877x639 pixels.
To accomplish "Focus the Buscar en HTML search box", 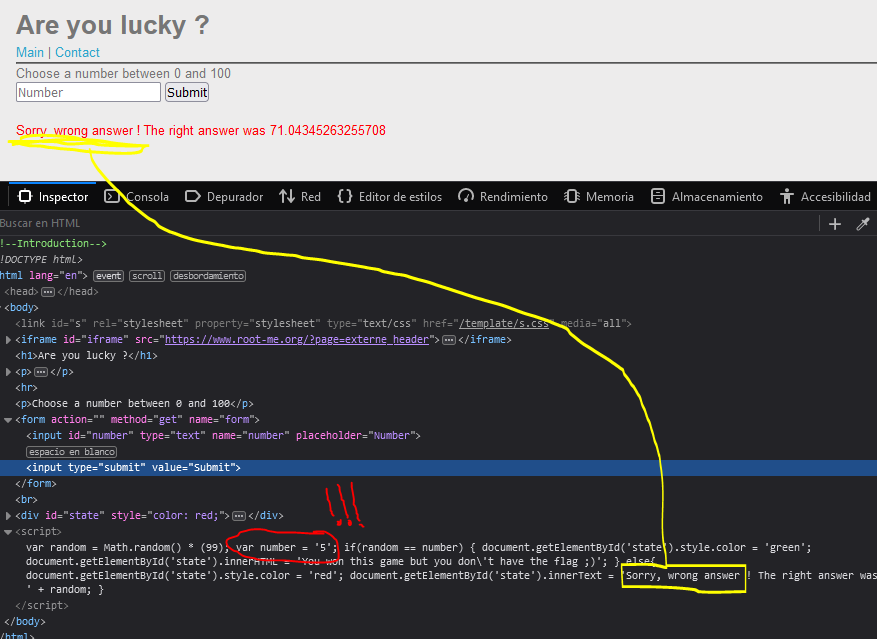I will [x=406, y=223].
